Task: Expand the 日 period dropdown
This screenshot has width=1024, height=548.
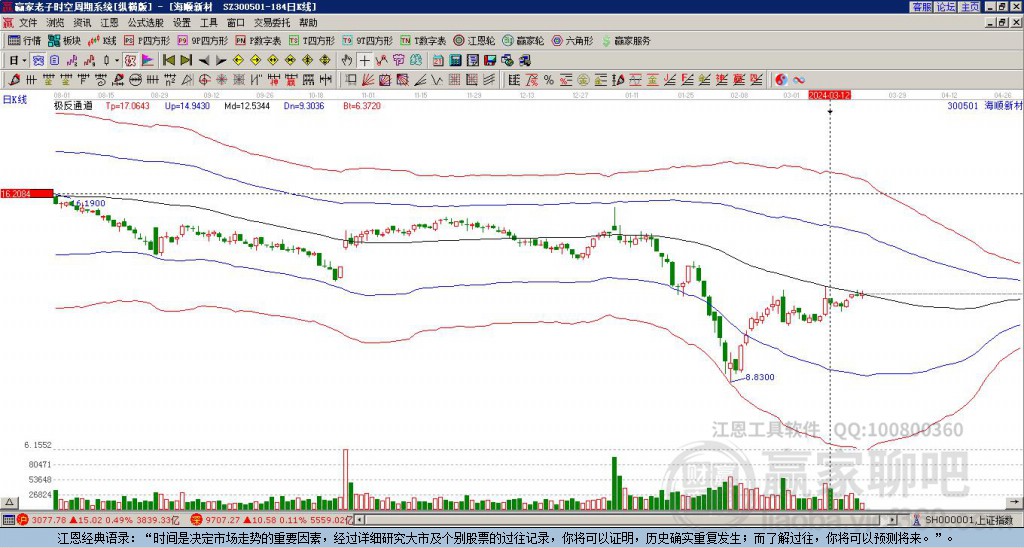Action: click(x=24, y=61)
